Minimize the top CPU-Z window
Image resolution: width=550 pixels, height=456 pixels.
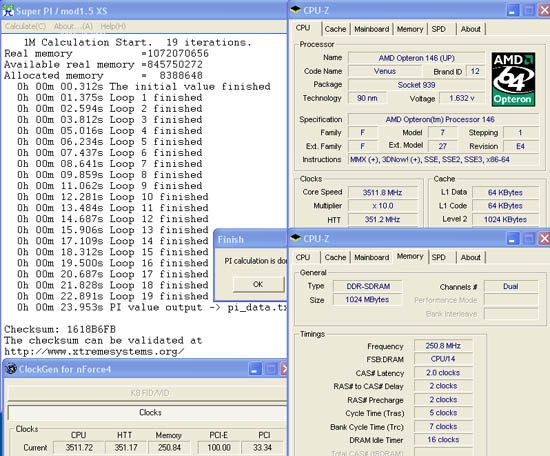[x=512, y=11]
